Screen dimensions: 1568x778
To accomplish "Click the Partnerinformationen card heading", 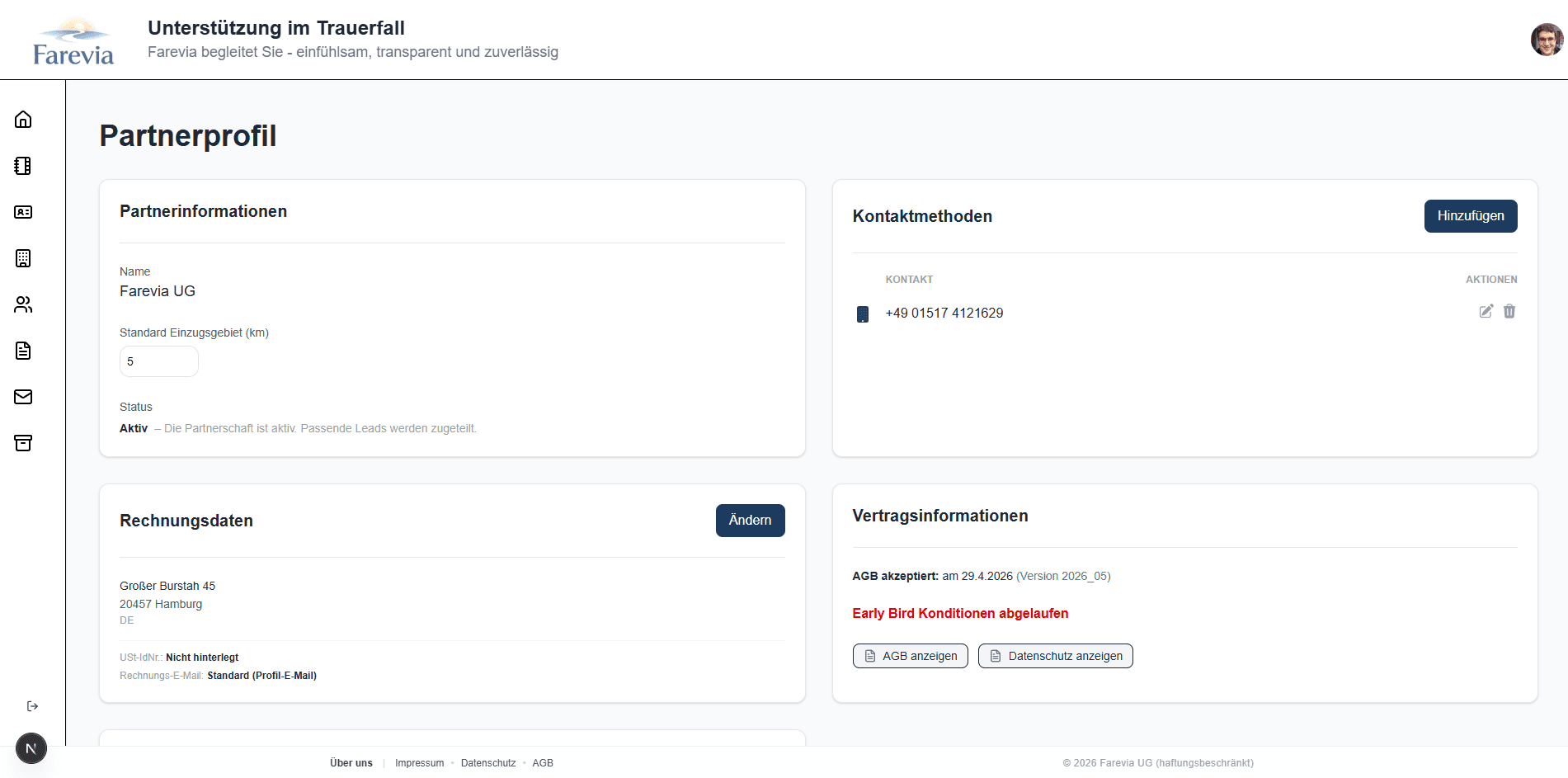I will click(203, 211).
